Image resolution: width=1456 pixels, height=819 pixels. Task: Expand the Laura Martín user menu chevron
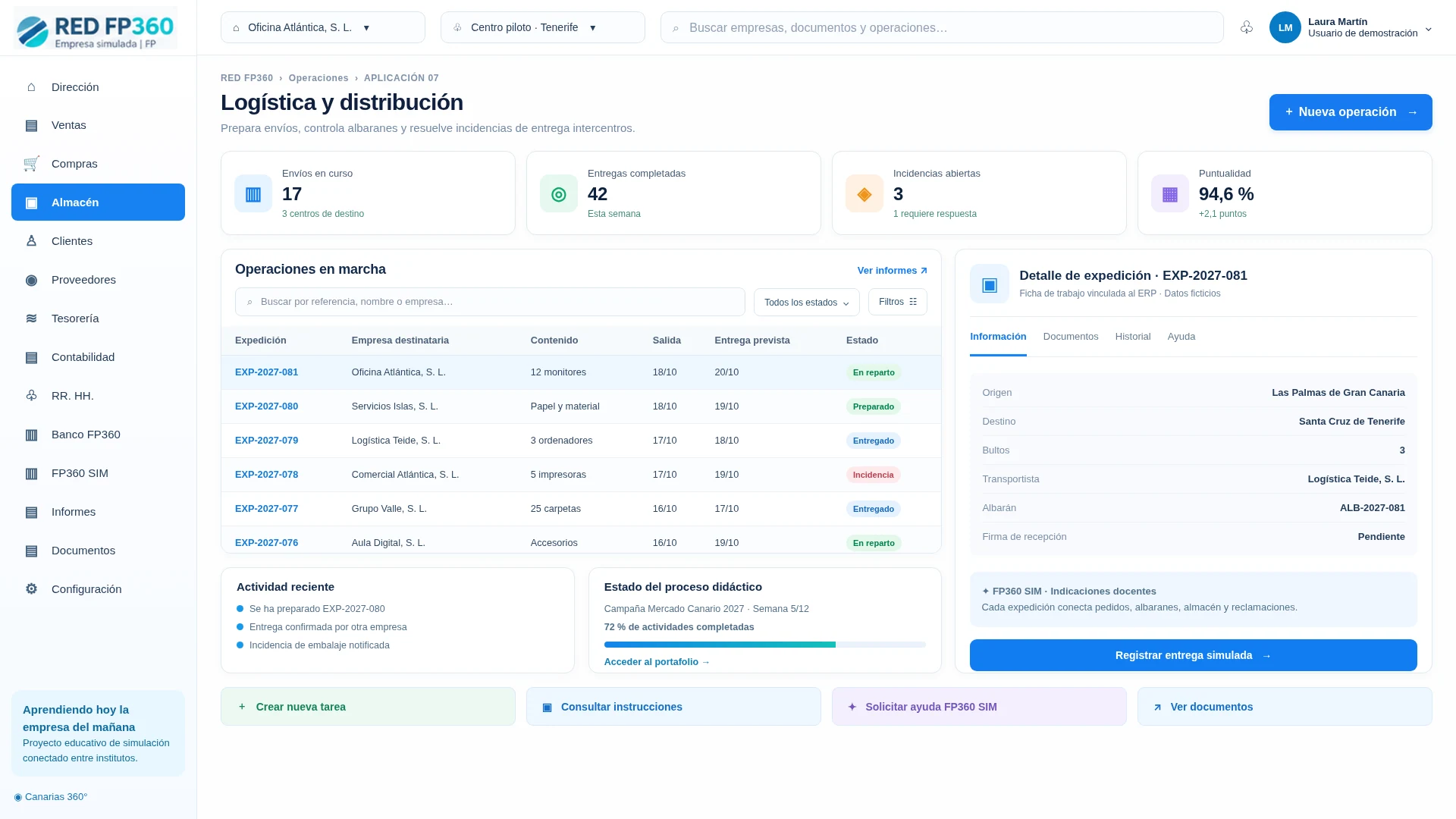pyautogui.click(x=1429, y=29)
